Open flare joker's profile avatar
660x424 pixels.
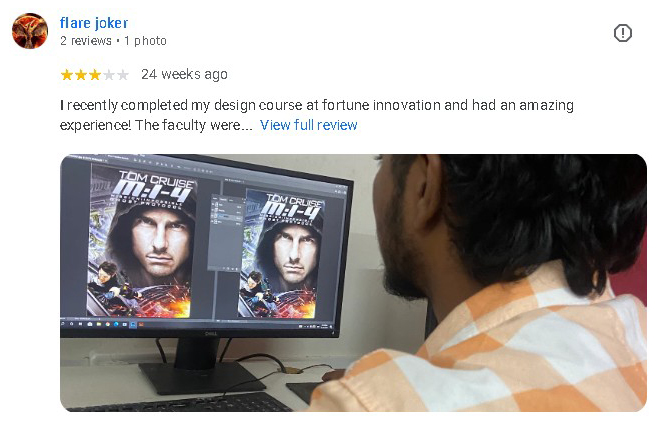(x=30, y=31)
